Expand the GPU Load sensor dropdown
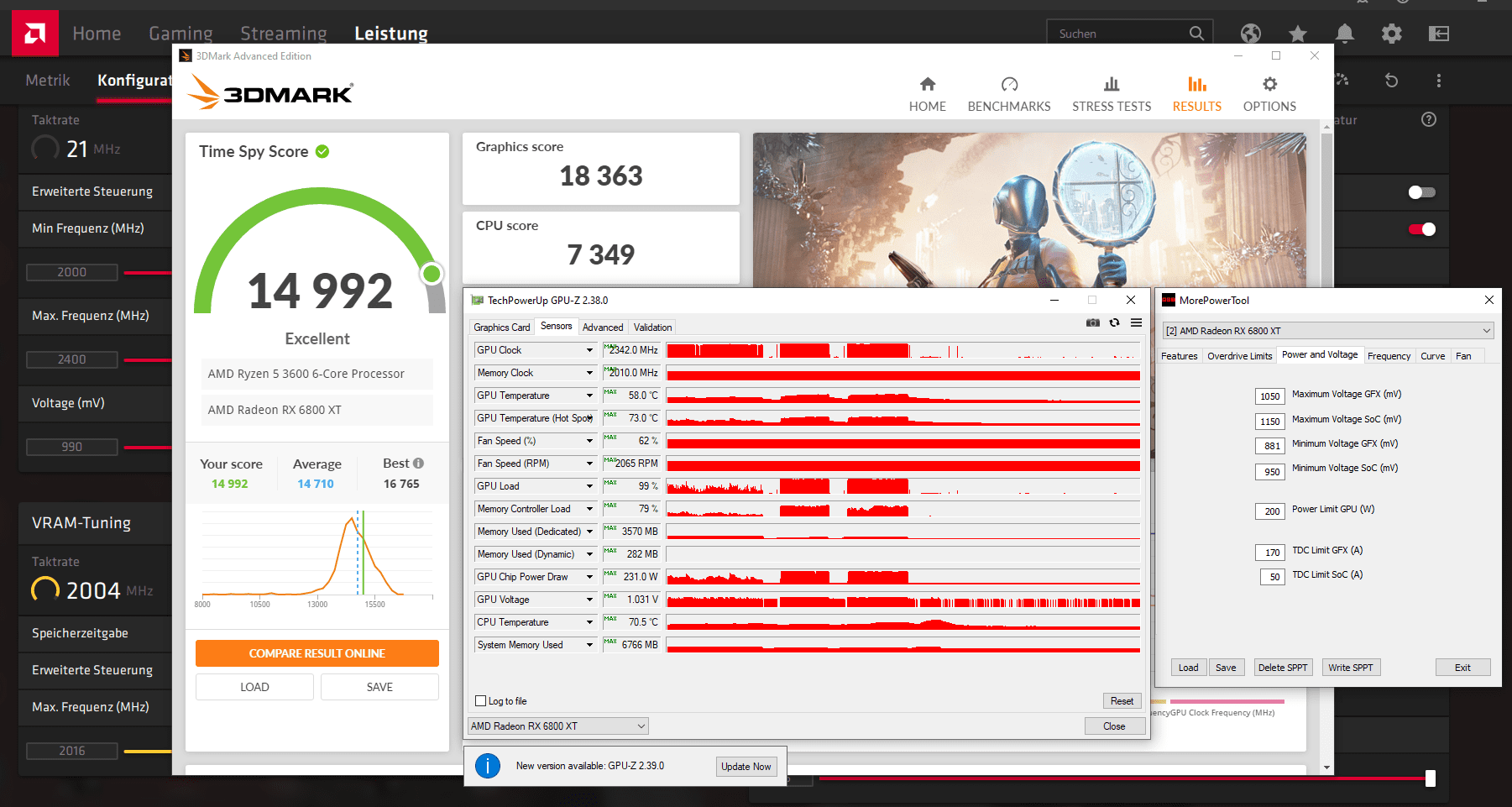1512x807 pixels. click(x=589, y=486)
